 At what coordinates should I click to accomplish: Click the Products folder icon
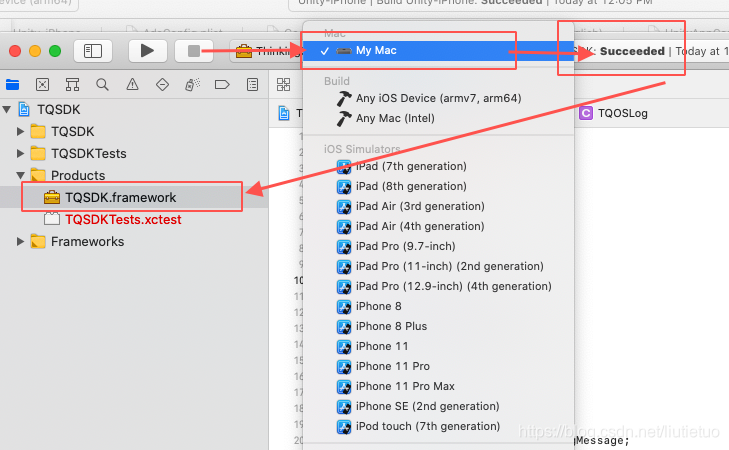(38, 175)
